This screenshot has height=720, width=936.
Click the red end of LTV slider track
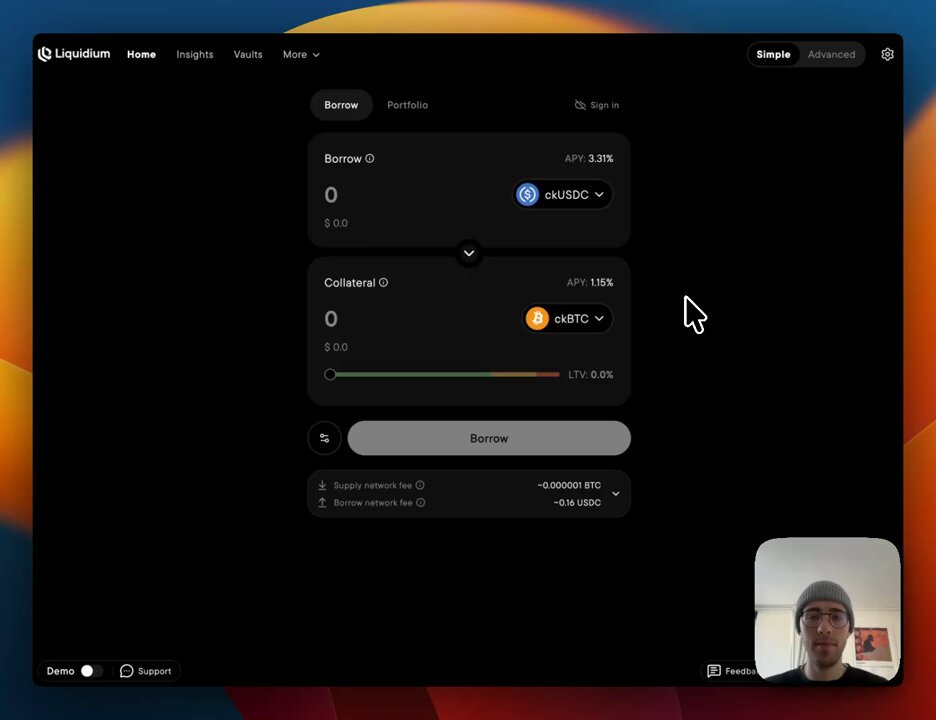[548, 374]
